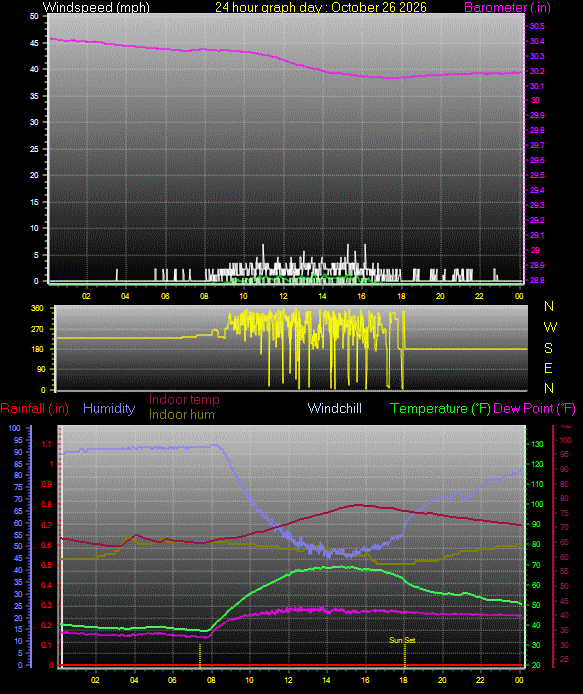Click the '18' hour label under bottom graph
The height and width of the screenshot is (694, 583).
403,680
